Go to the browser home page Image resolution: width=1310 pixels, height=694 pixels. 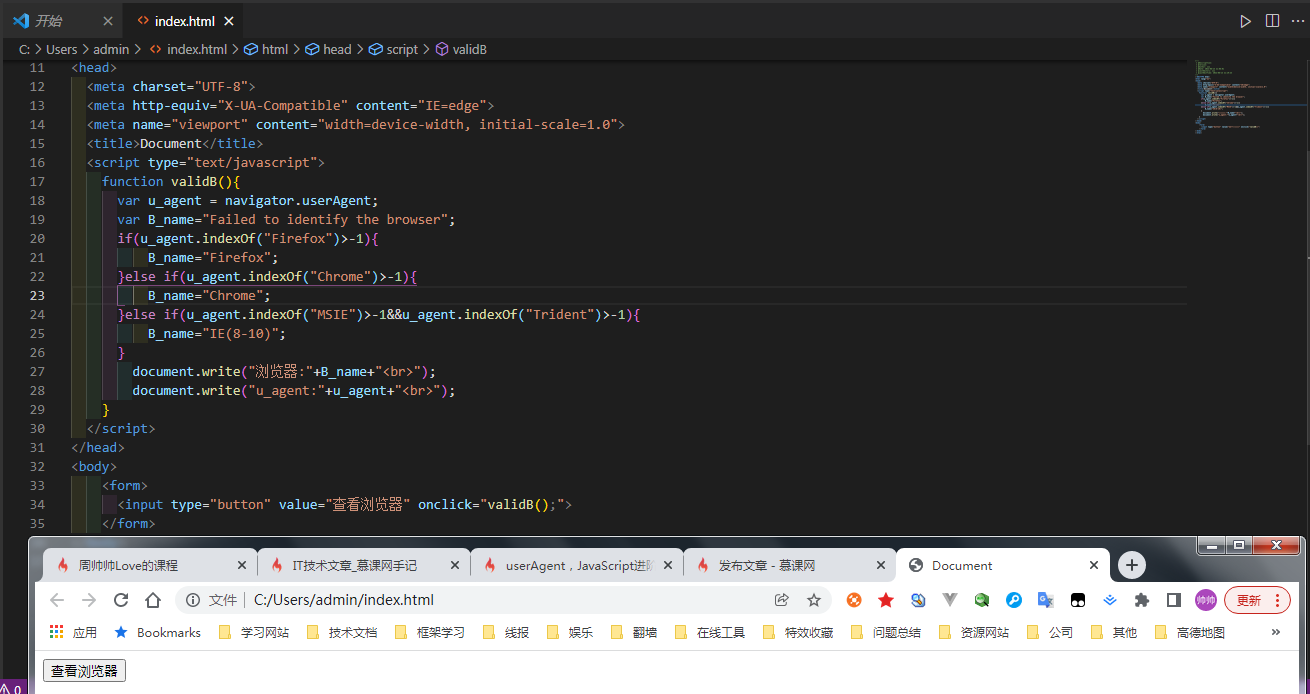[x=153, y=600]
